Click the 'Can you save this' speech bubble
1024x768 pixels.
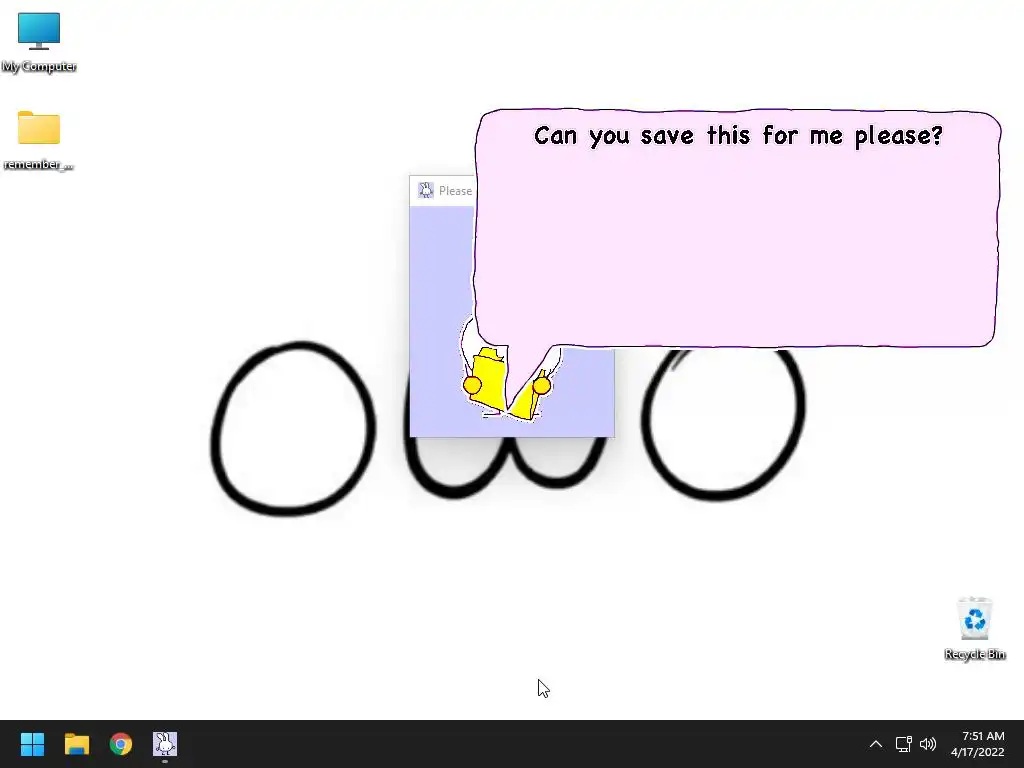click(736, 229)
